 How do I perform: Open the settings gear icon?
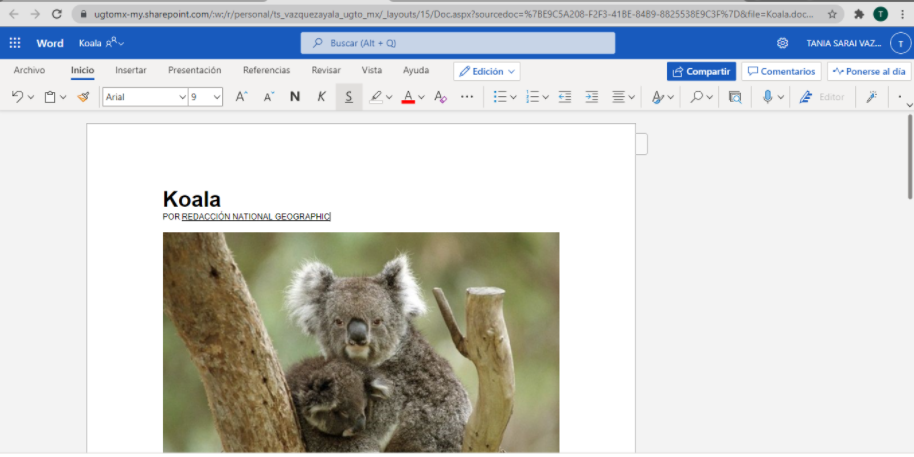tap(782, 43)
